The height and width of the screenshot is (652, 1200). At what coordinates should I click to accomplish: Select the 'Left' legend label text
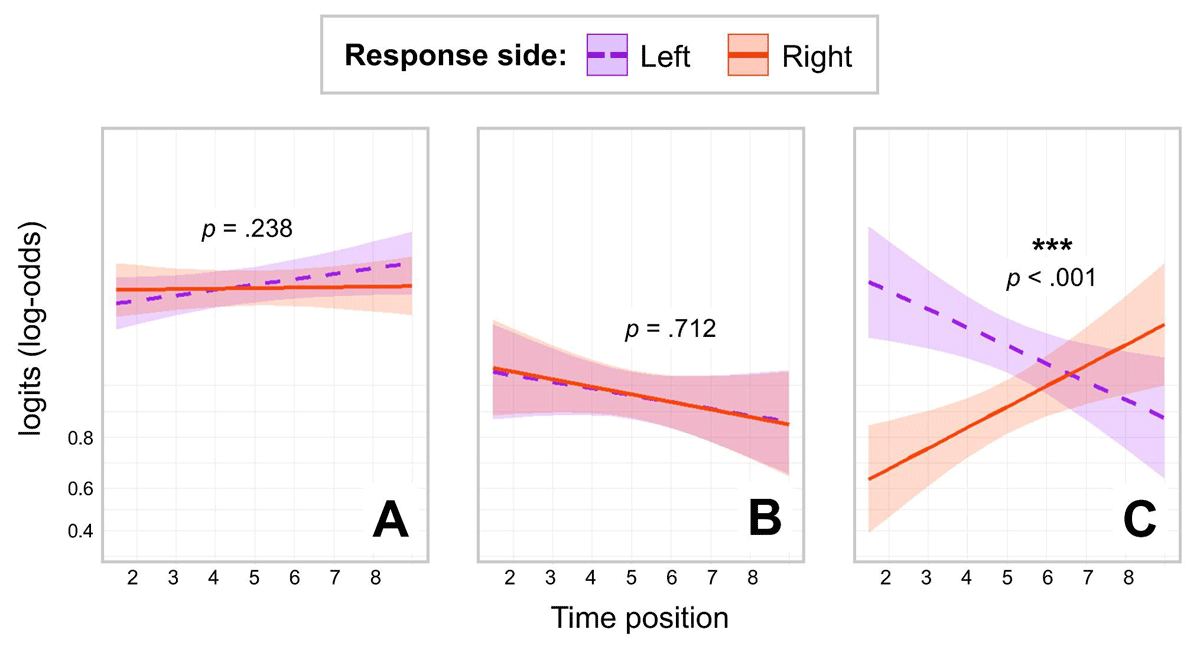(665, 57)
